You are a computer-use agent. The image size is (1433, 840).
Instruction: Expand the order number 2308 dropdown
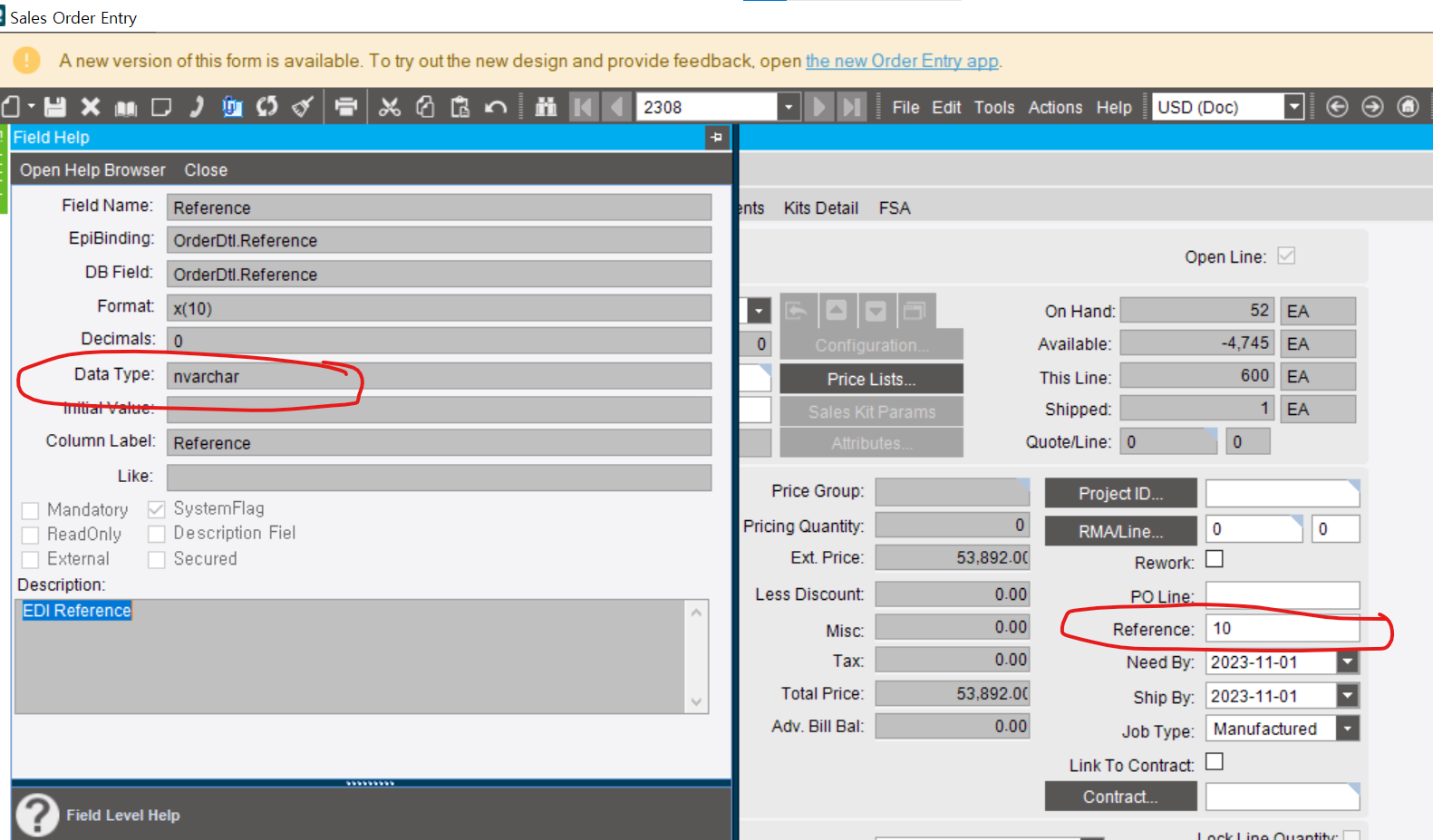click(x=789, y=107)
